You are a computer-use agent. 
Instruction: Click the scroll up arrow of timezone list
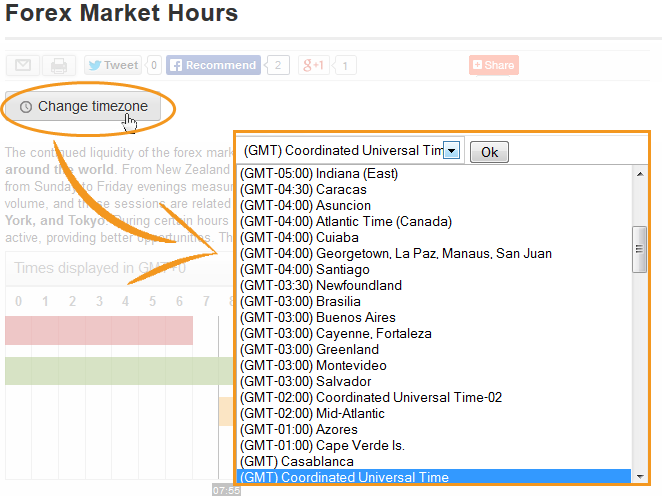640,173
